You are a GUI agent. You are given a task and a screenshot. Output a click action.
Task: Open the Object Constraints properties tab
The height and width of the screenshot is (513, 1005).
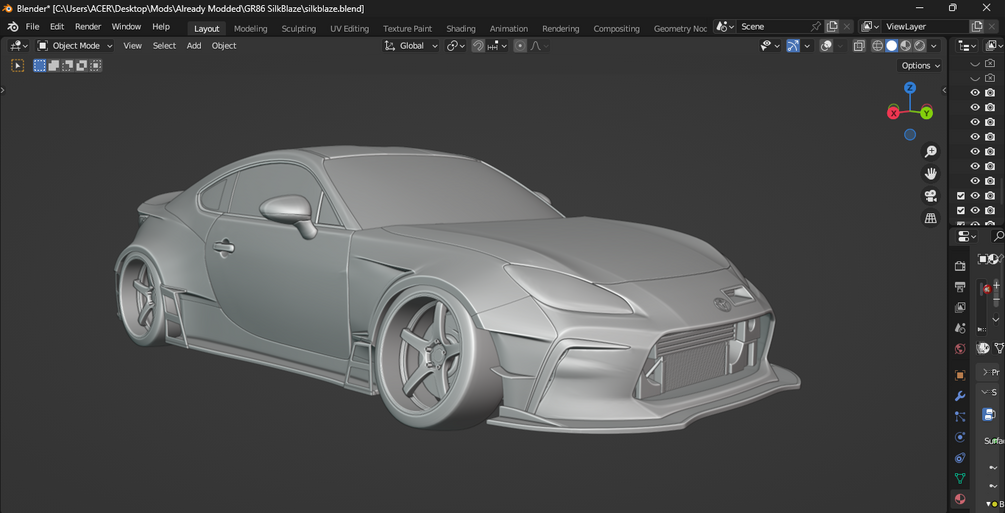click(959, 458)
